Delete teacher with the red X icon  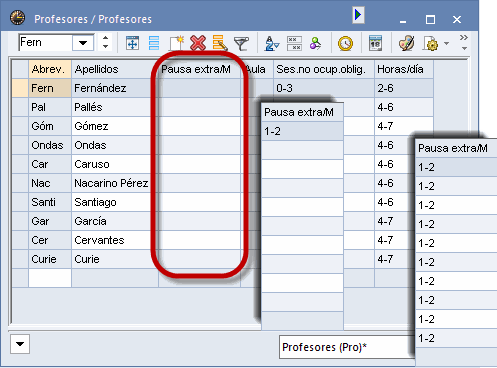[x=198, y=43]
